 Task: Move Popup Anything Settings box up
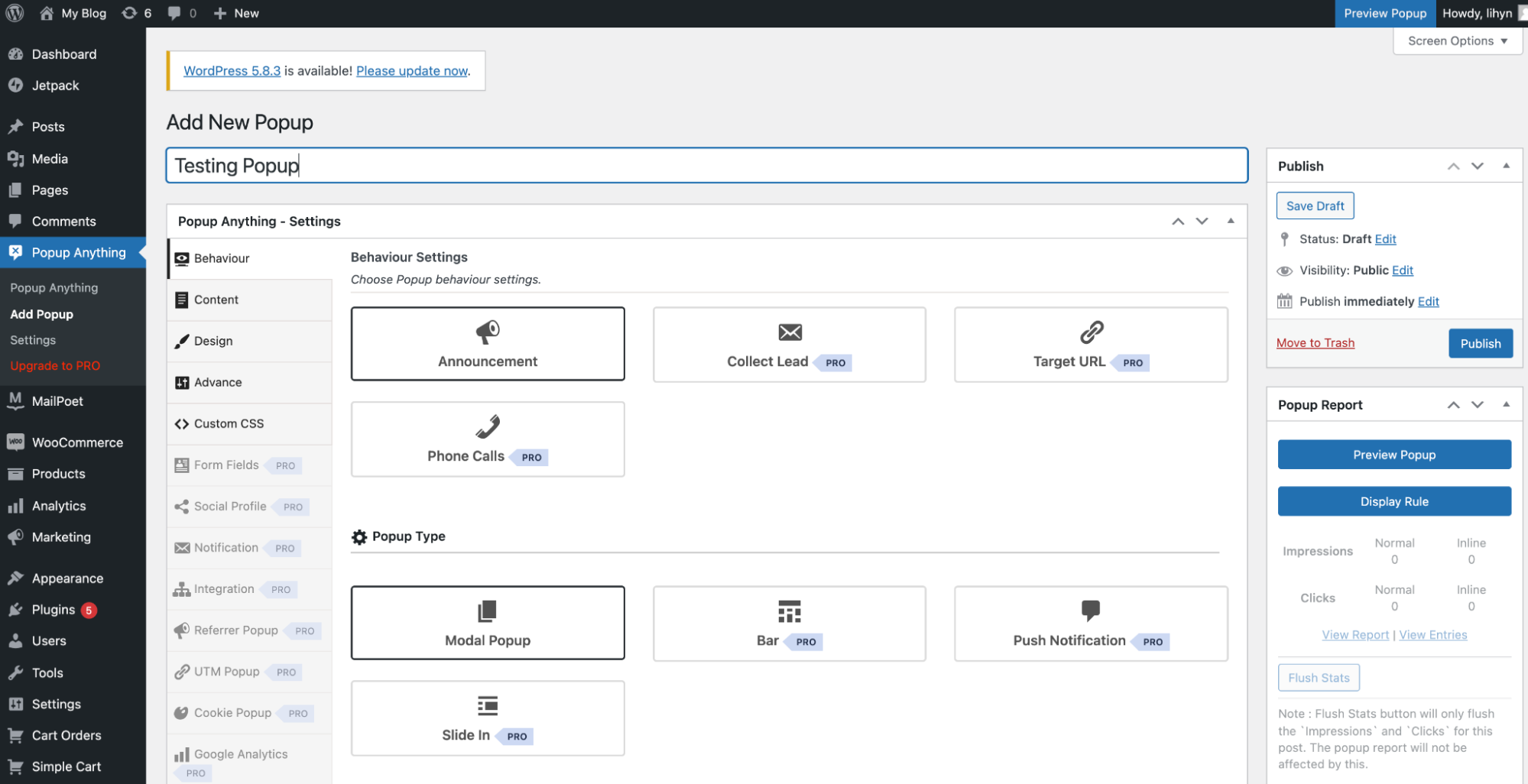click(1178, 221)
